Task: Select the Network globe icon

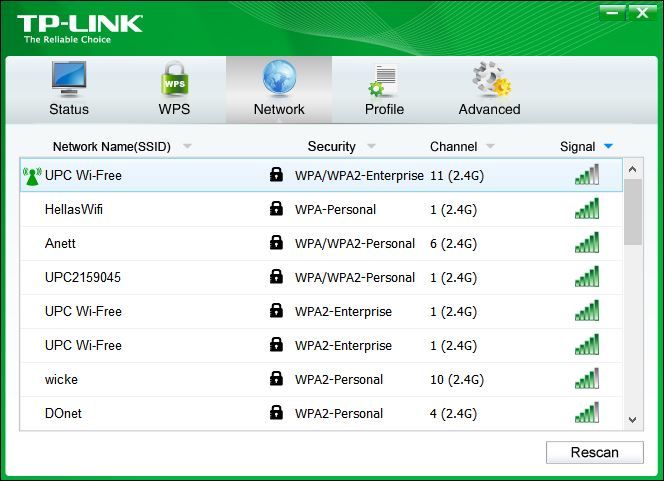Action: pyautogui.click(x=279, y=78)
